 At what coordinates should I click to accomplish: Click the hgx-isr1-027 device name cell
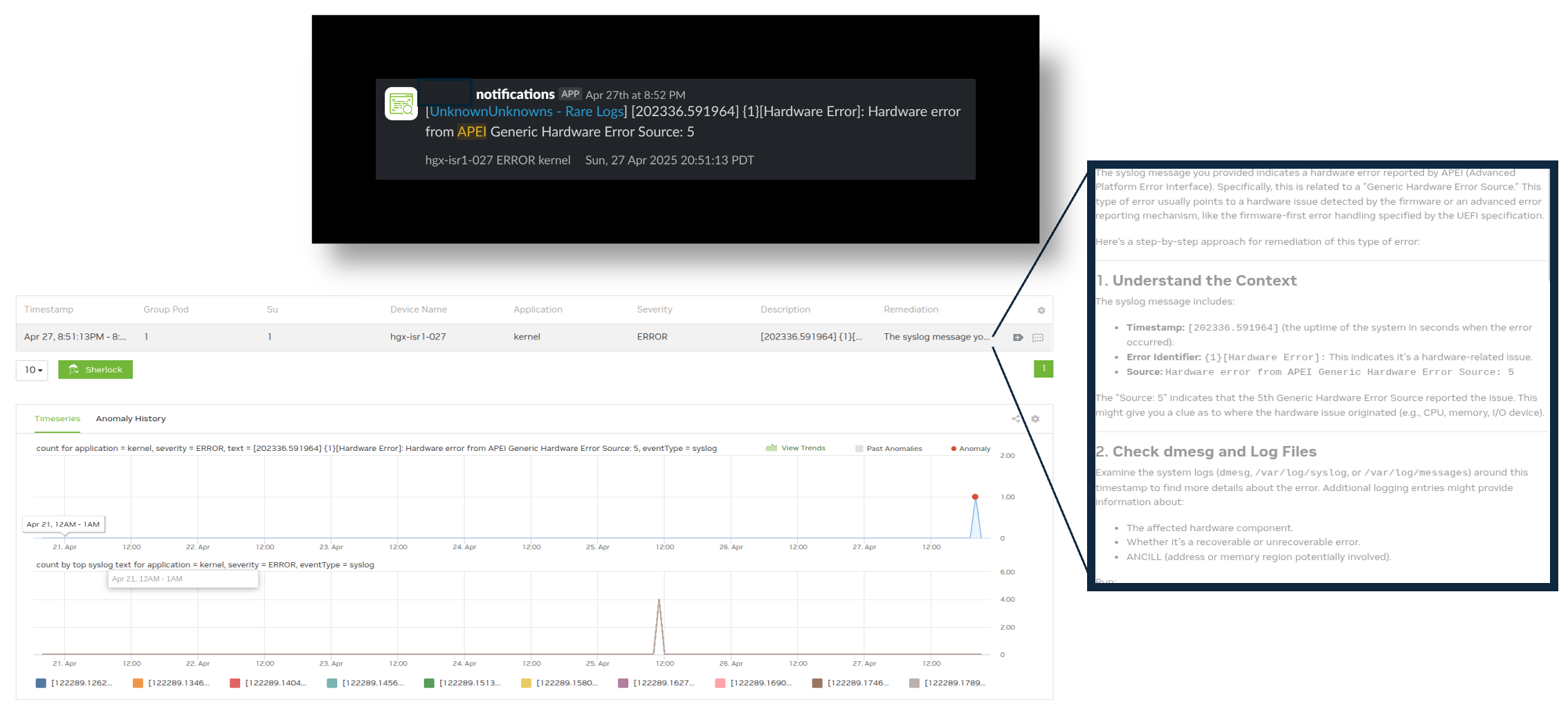(418, 337)
